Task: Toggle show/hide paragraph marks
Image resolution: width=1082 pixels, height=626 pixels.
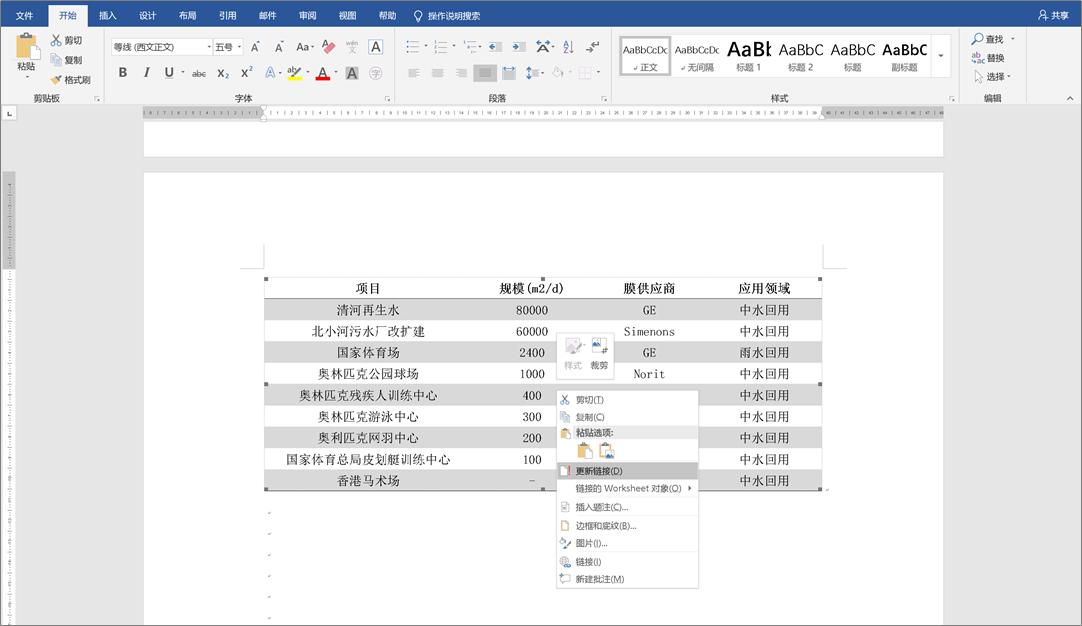Action: click(591, 47)
